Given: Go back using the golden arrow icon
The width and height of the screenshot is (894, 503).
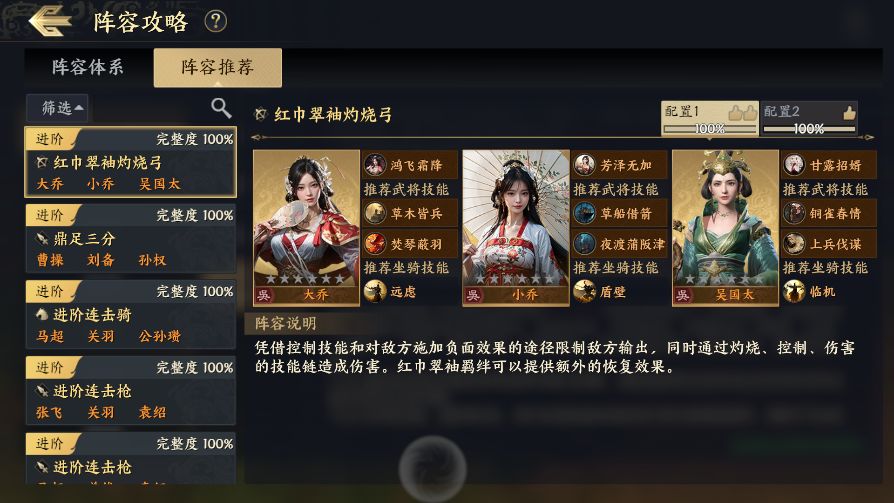Looking at the screenshot, I should 50,21.
